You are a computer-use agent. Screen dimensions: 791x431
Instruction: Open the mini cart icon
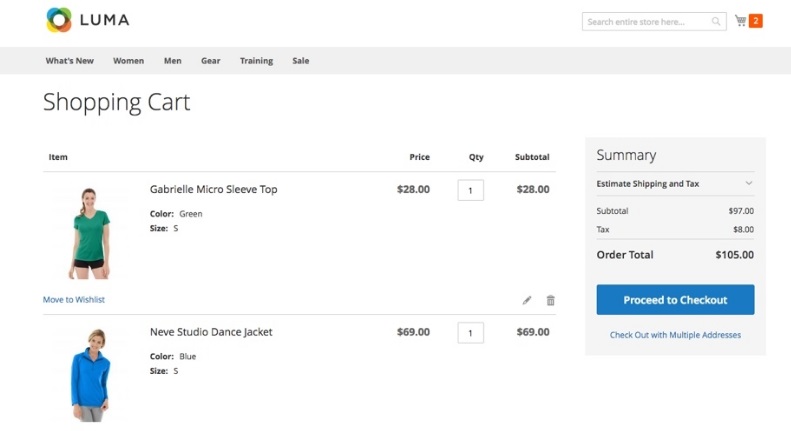pos(740,21)
